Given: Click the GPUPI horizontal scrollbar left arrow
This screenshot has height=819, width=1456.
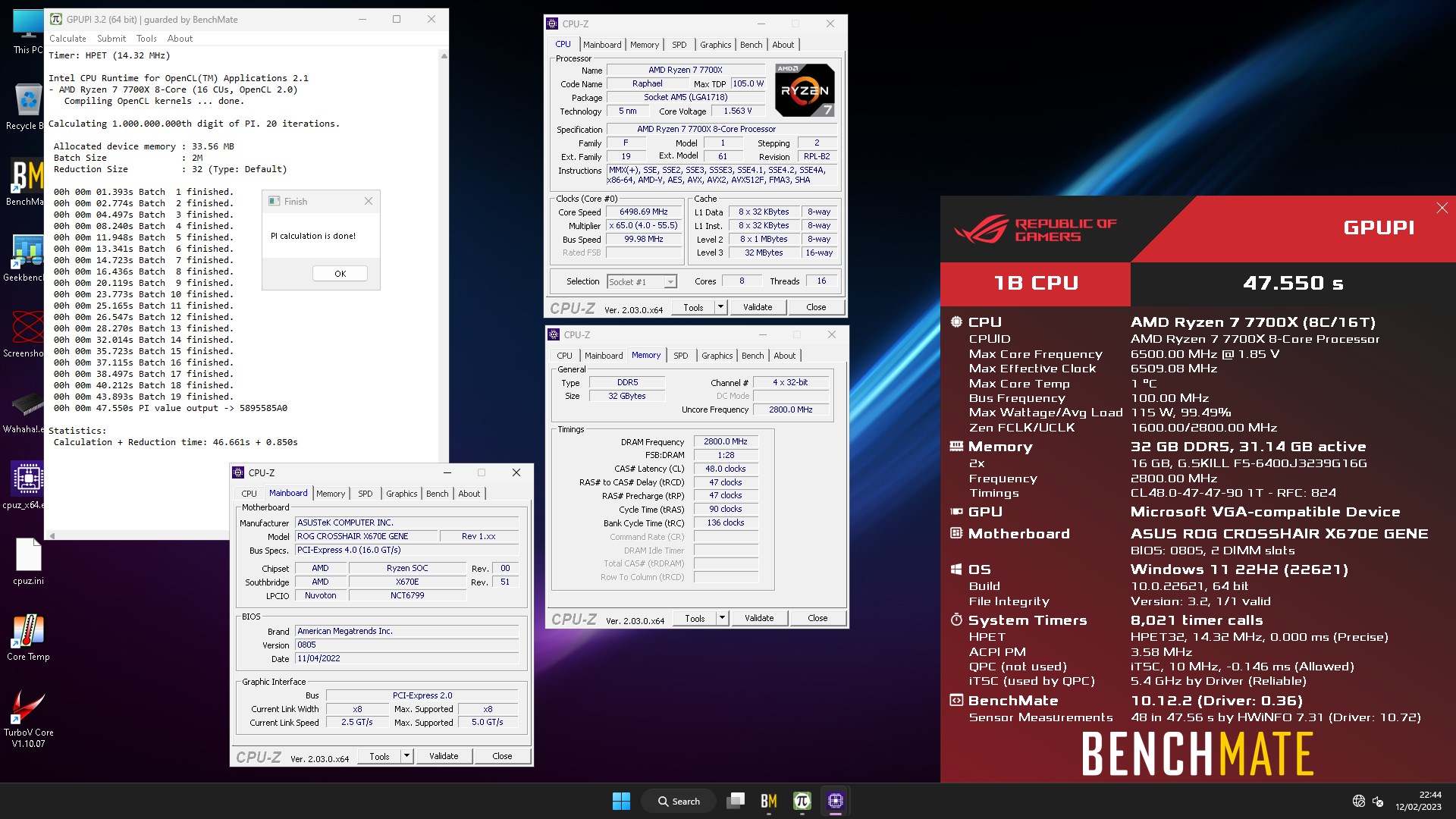Looking at the screenshot, I should (52, 535).
